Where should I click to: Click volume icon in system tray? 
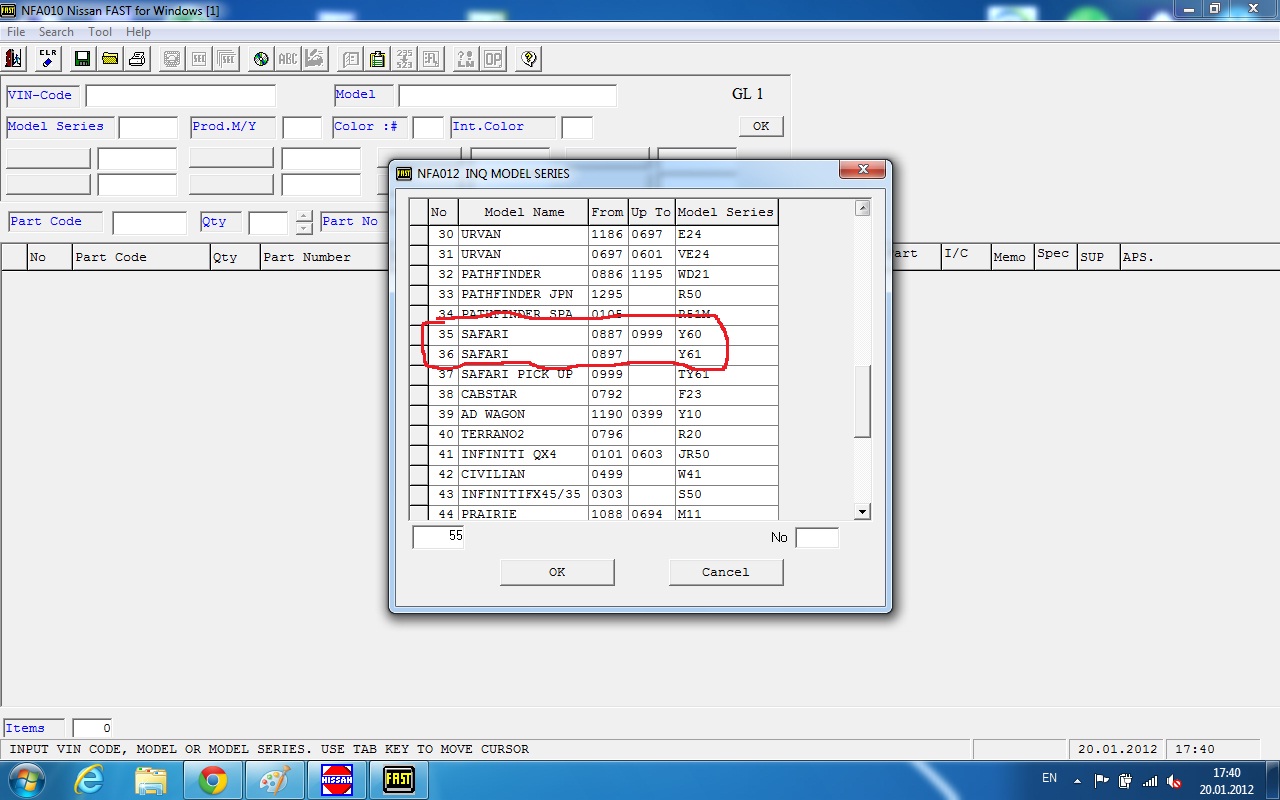[x=1175, y=780]
